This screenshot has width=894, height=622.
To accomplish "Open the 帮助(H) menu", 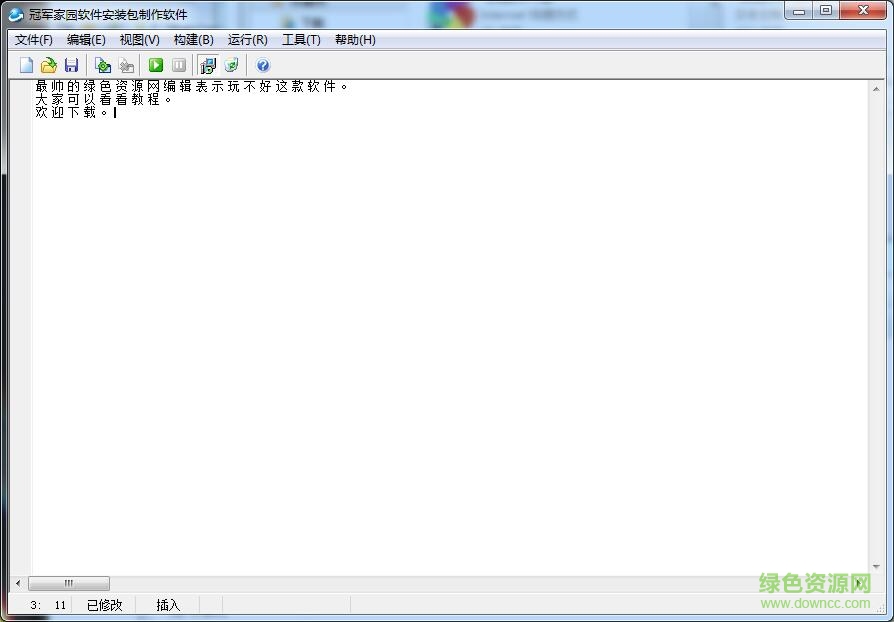I will coord(355,39).
